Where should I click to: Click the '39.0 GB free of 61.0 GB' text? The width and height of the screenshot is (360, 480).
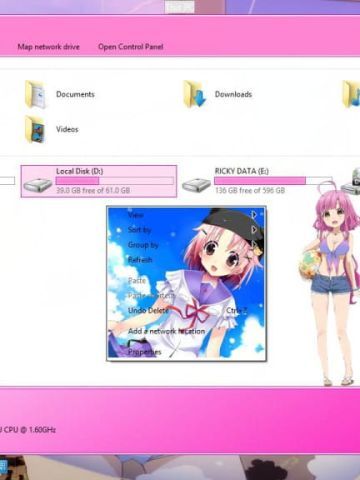point(93,191)
